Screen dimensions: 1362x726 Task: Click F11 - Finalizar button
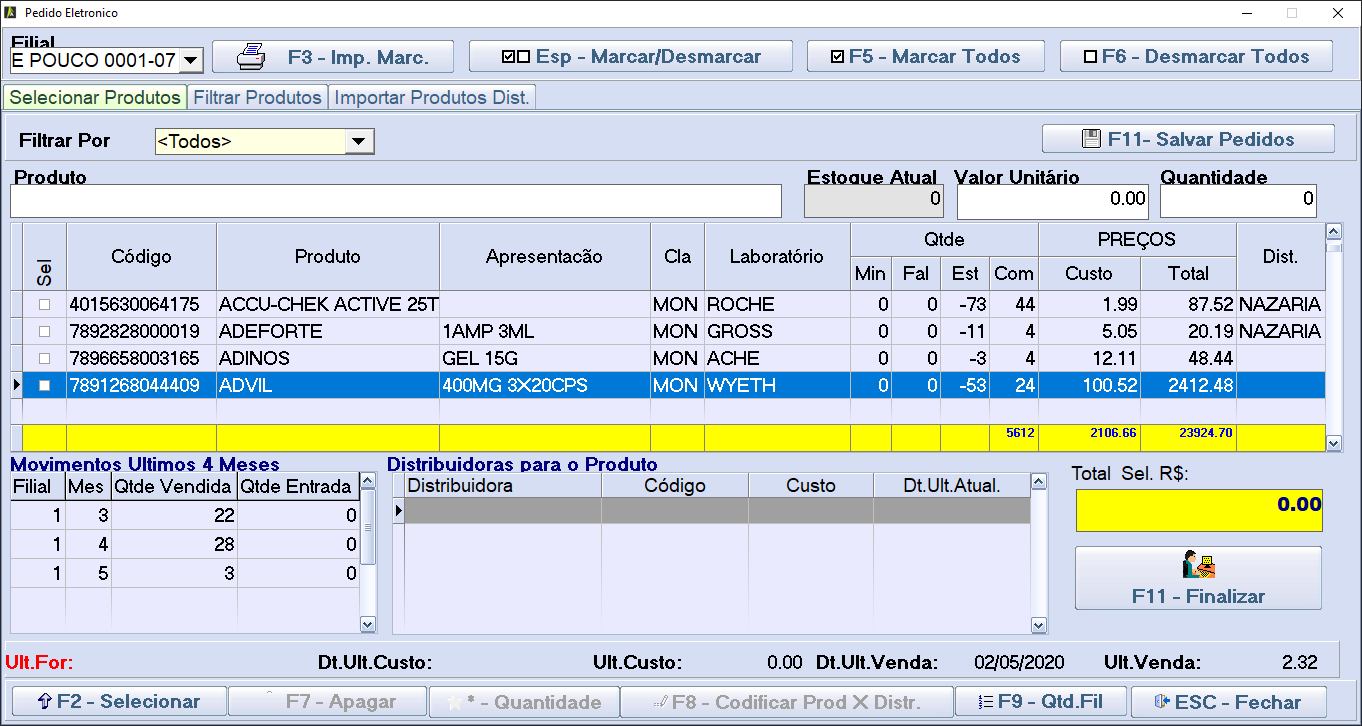click(x=1198, y=578)
